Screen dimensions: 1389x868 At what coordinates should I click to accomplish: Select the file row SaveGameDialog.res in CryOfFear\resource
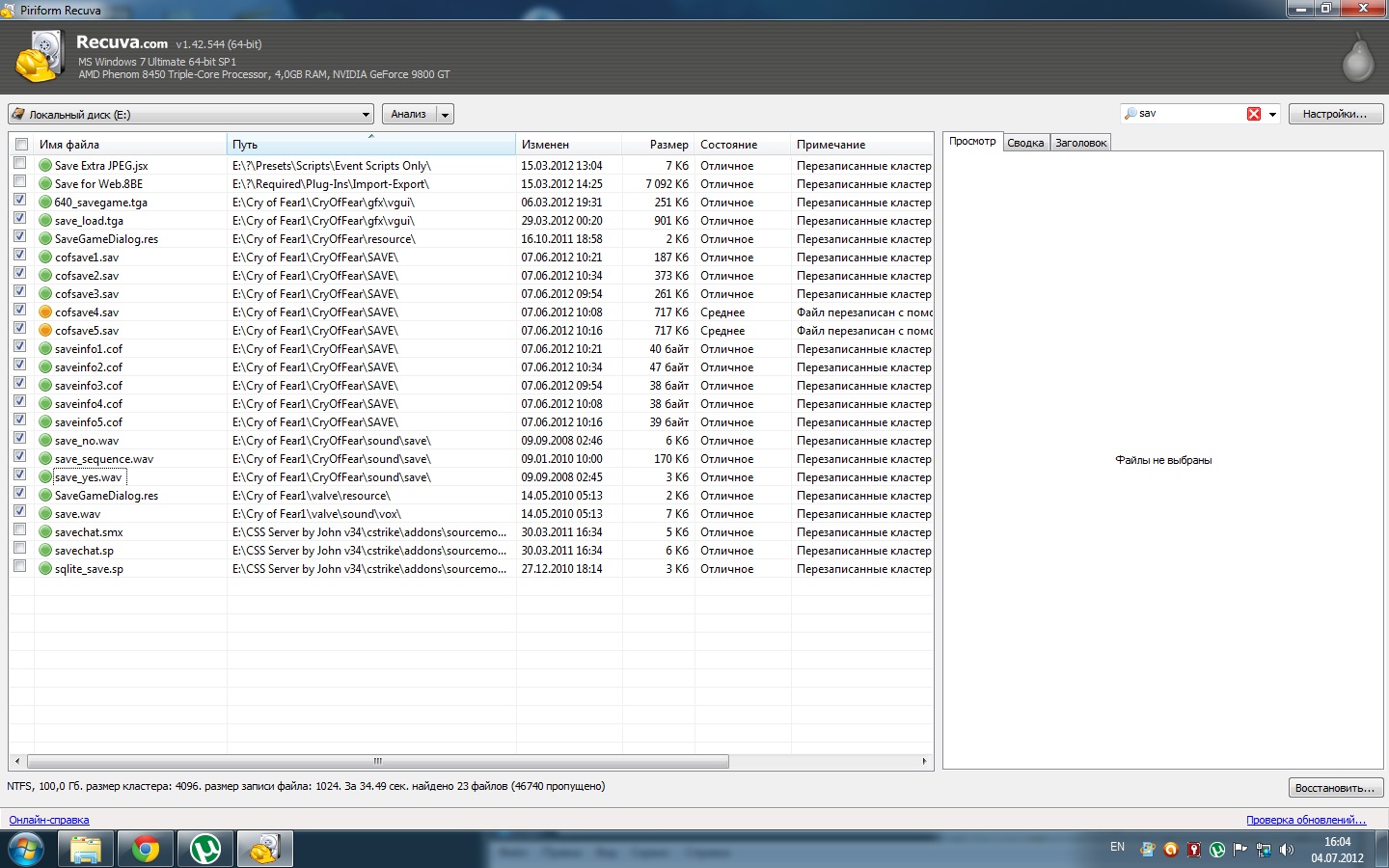click(471, 239)
